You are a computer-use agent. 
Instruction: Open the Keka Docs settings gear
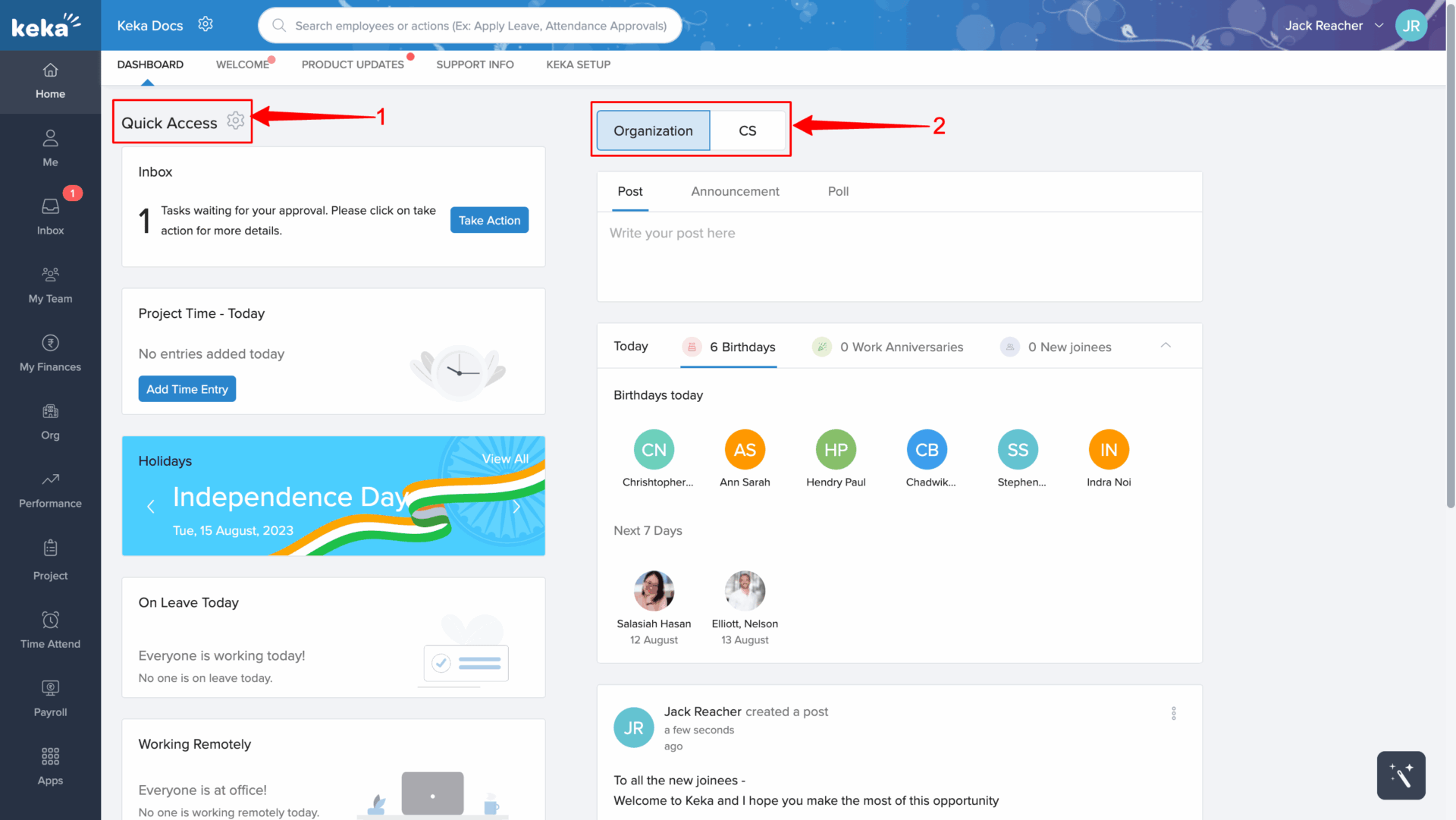coord(206,24)
